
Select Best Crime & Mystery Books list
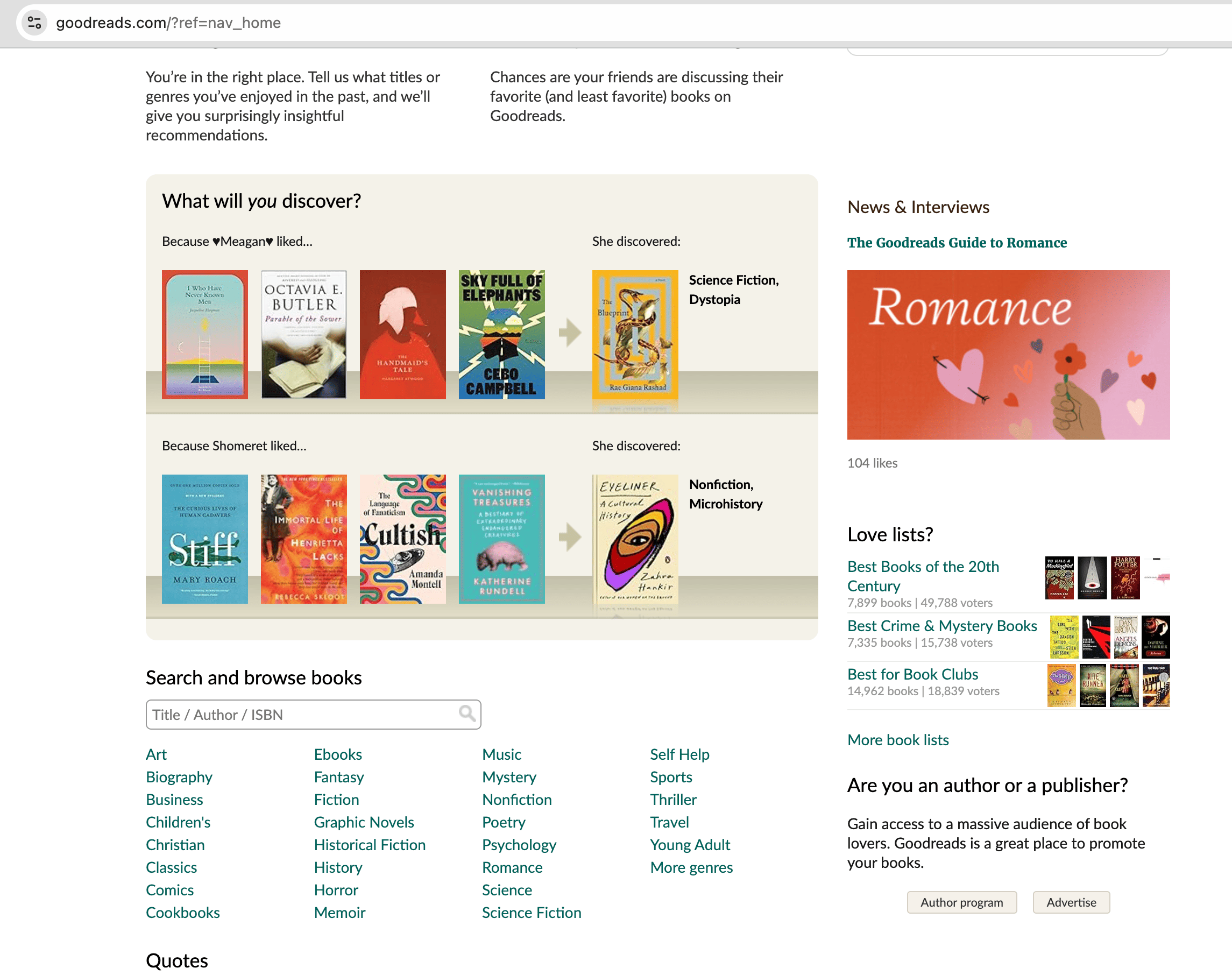point(941,626)
